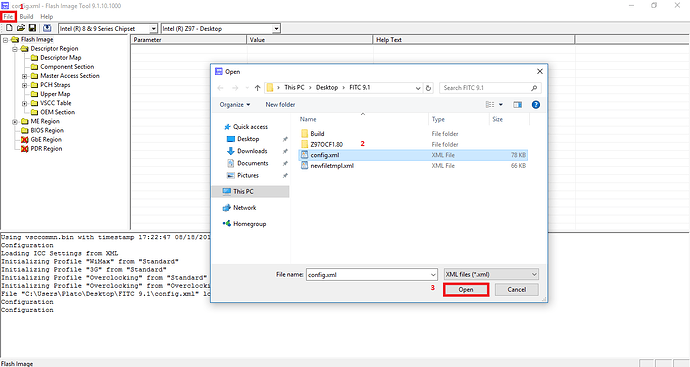
Task: Open the File menu
Action: coord(8,17)
